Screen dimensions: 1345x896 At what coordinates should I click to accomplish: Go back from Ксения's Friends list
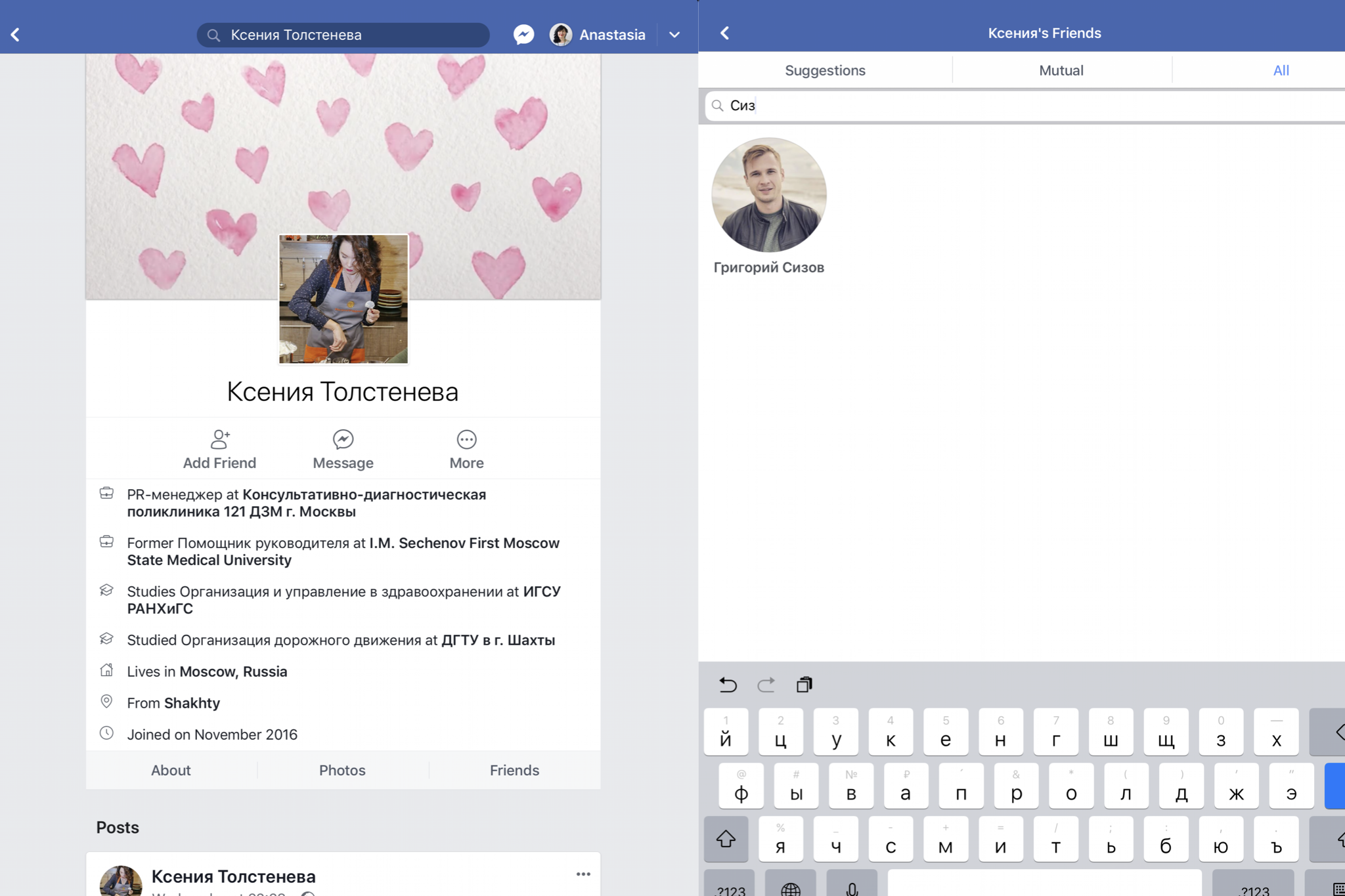(x=725, y=33)
